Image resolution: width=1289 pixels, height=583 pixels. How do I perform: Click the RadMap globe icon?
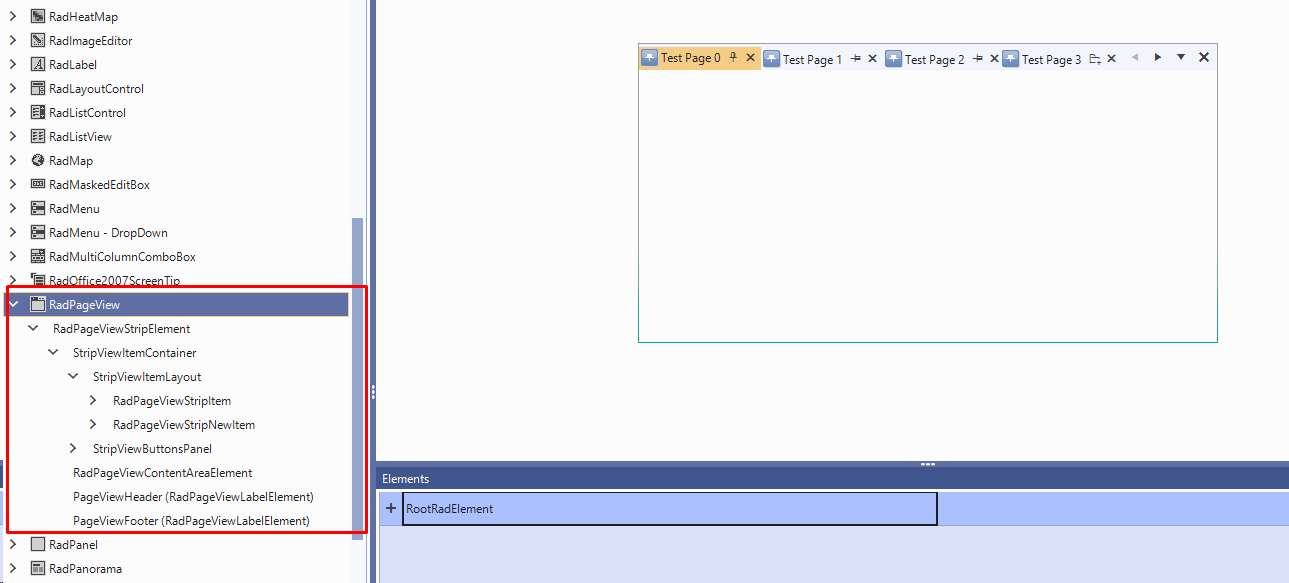pyautogui.click(x=40, y=160)
